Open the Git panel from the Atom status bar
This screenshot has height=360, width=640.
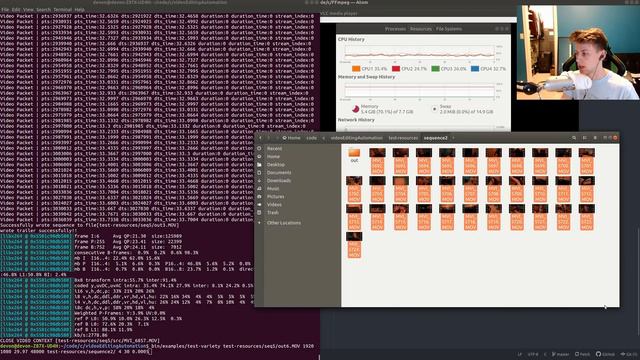(x=629, y=354)
